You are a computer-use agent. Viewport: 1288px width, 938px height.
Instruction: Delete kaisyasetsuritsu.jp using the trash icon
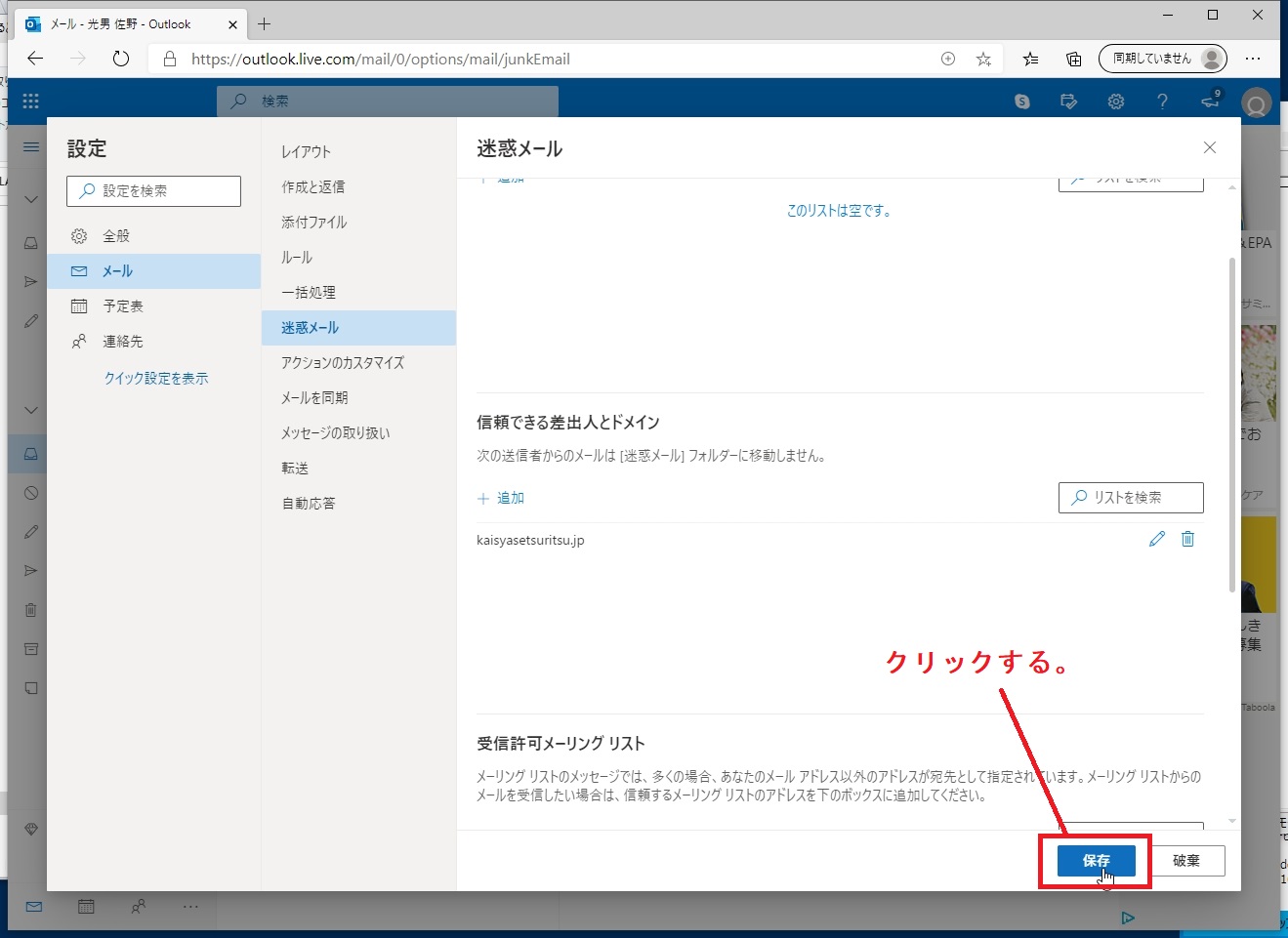tap(1187, 538)
